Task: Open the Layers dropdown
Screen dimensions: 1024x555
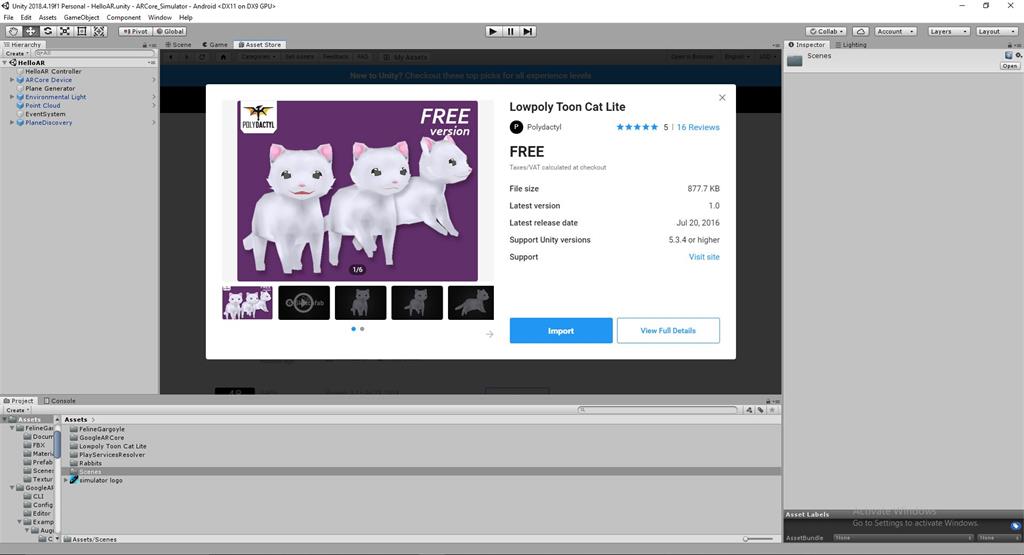Action: pyautogui.click(x=948, y=31)
